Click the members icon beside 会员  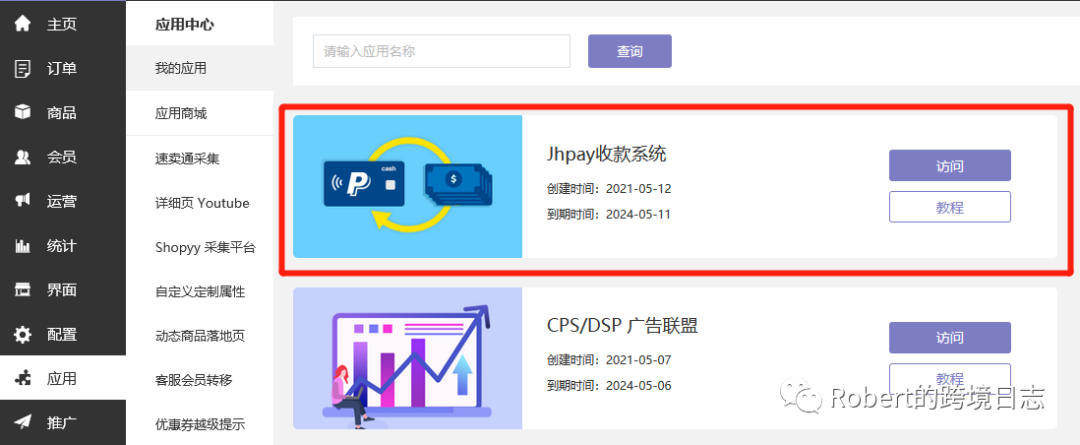click(23, 157)
